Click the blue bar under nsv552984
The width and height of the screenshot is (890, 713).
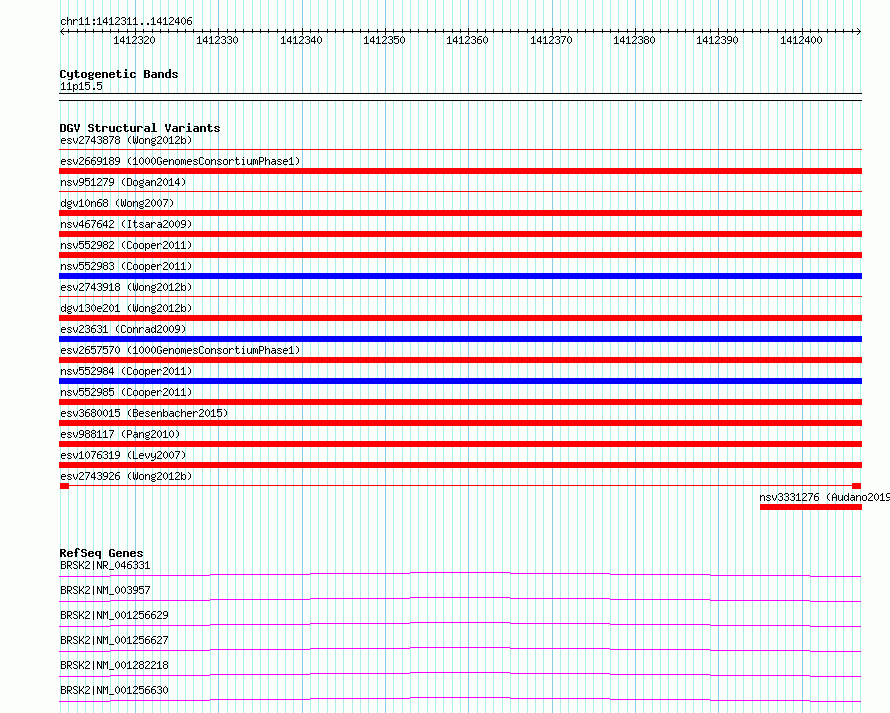pos(460,381)
